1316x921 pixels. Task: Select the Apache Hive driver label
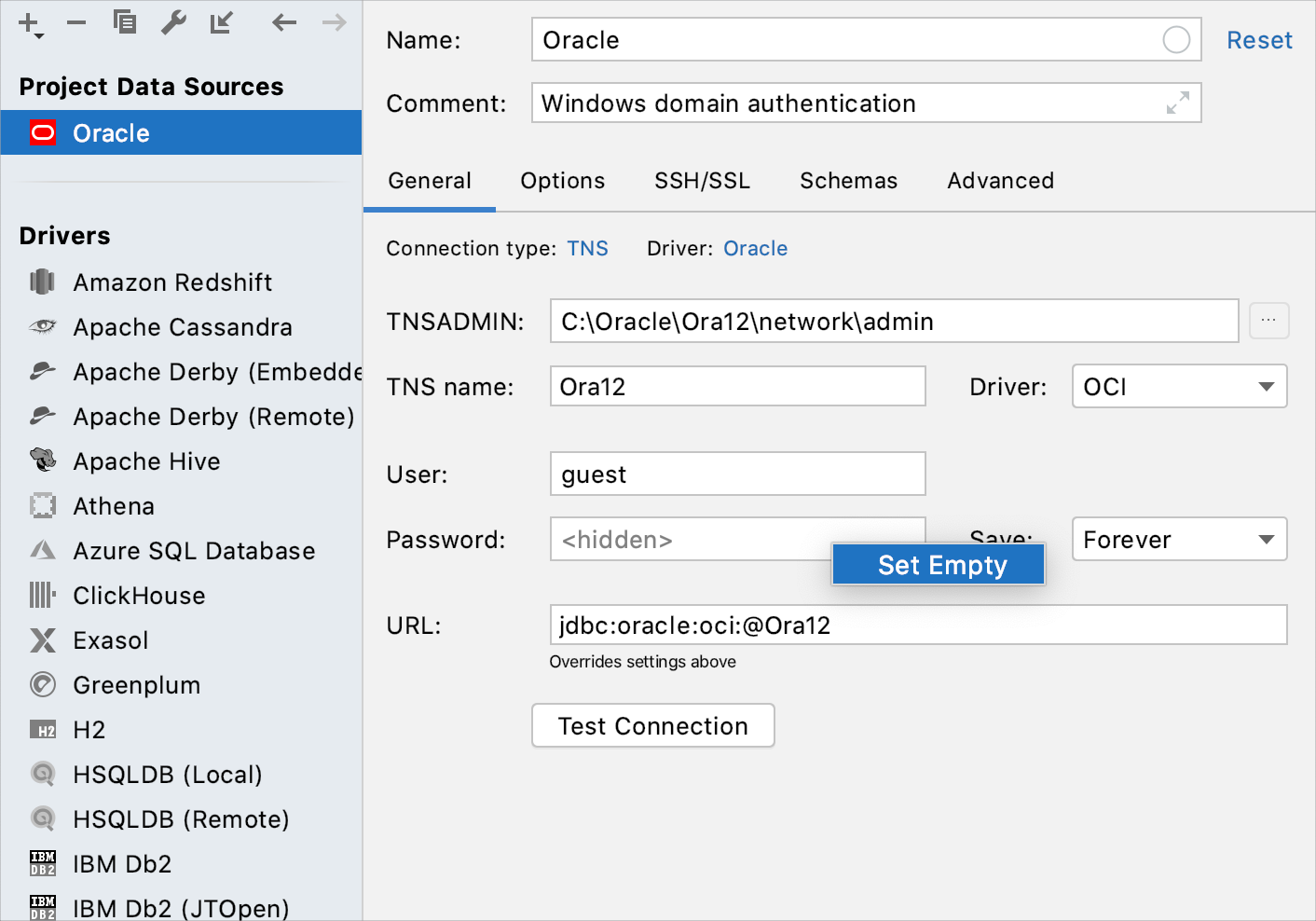[146, 460]
